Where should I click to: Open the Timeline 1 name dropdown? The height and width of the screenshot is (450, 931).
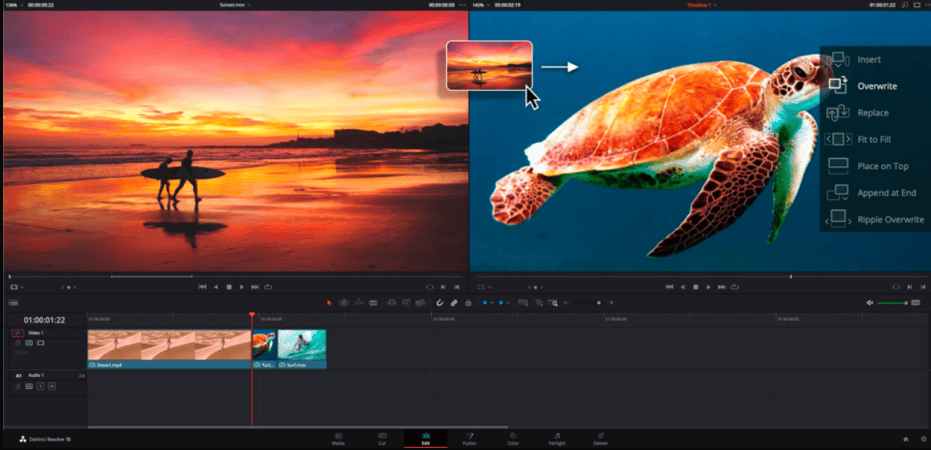click(x=701, y=5)
